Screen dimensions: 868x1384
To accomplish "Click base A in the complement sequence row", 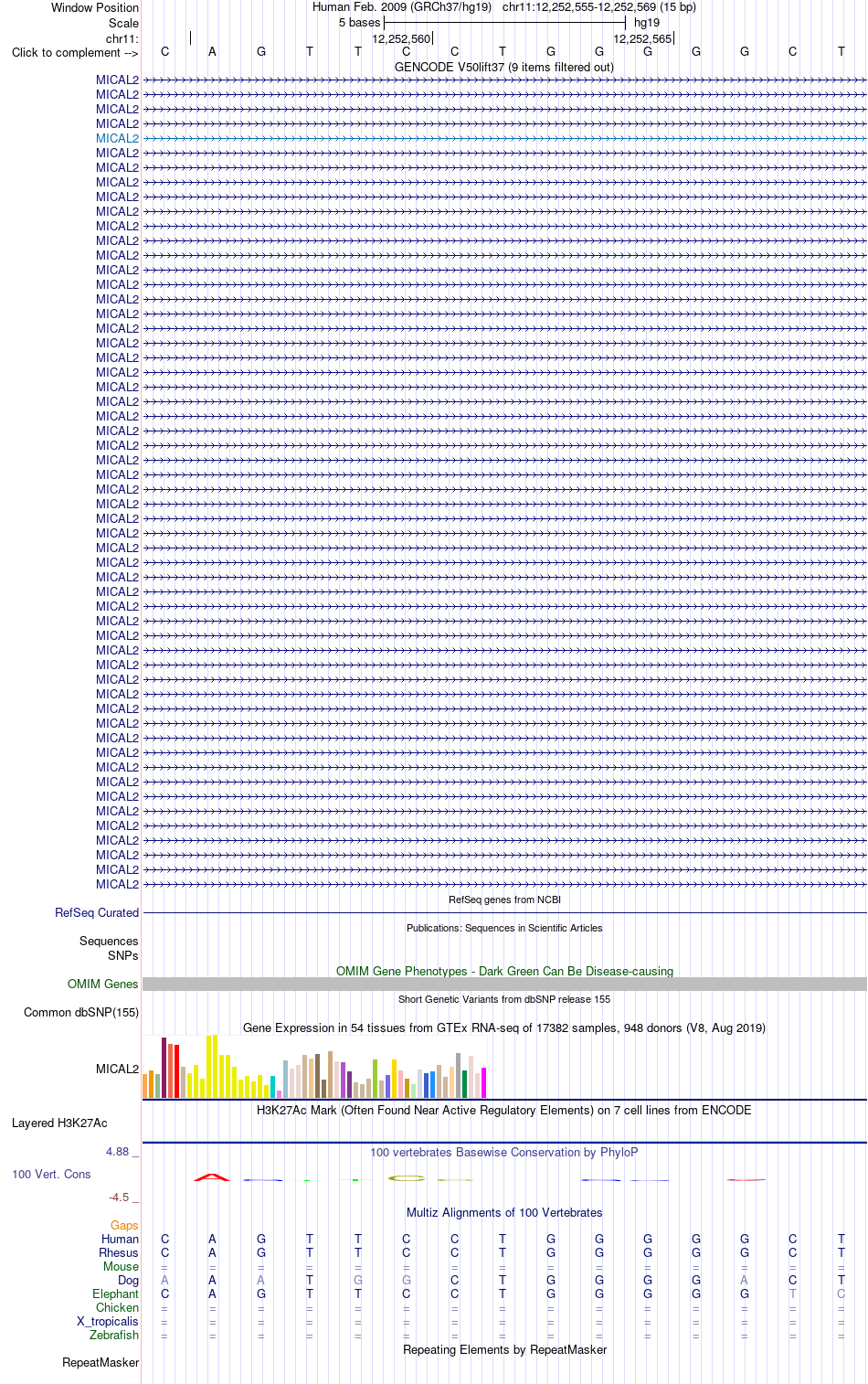I will coord(212,51).
